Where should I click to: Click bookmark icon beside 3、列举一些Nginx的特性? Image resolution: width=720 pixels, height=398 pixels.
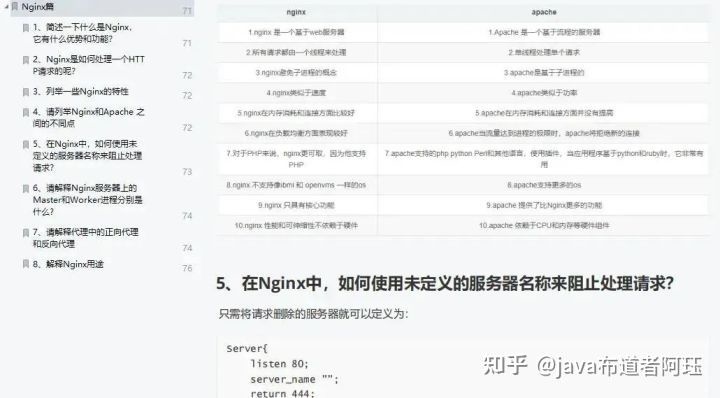pyautogui.click(x=26, y=92)
